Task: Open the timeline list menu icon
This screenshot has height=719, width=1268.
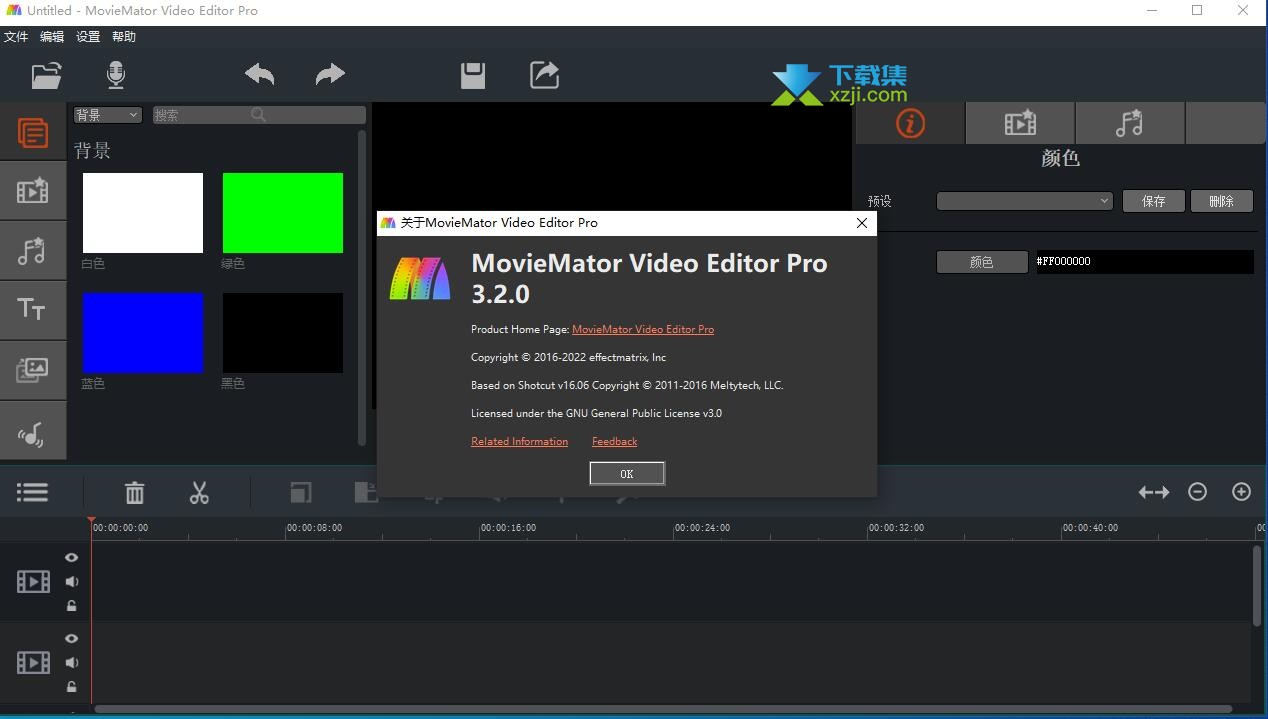Action: pyautogui.click(x=32, y=492)
